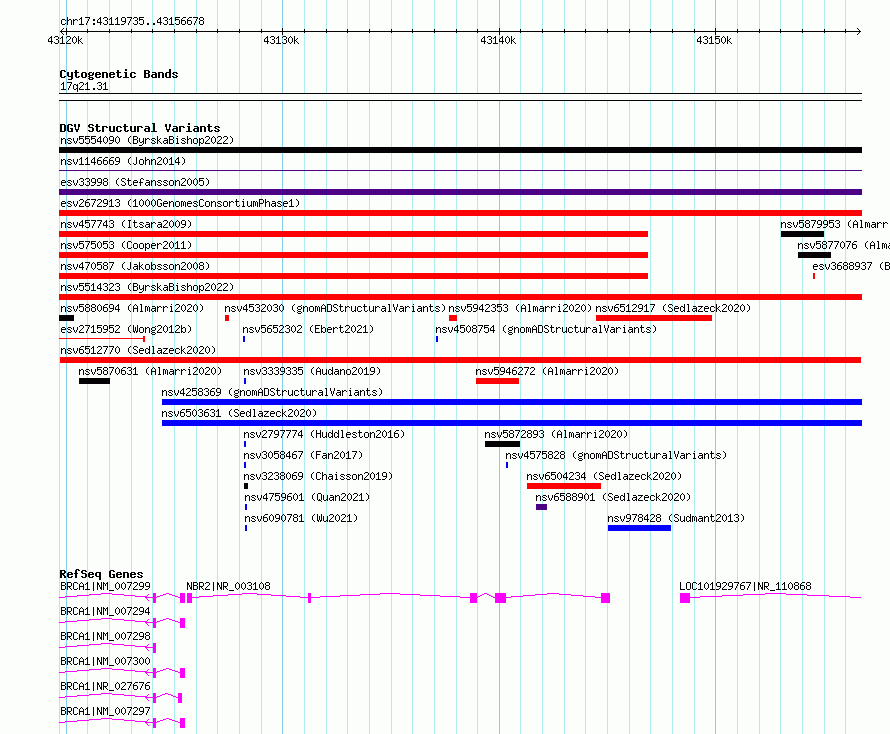Click the DGV Structural Variants track title
The image size is (890, 734).
[x=140, y=128]
